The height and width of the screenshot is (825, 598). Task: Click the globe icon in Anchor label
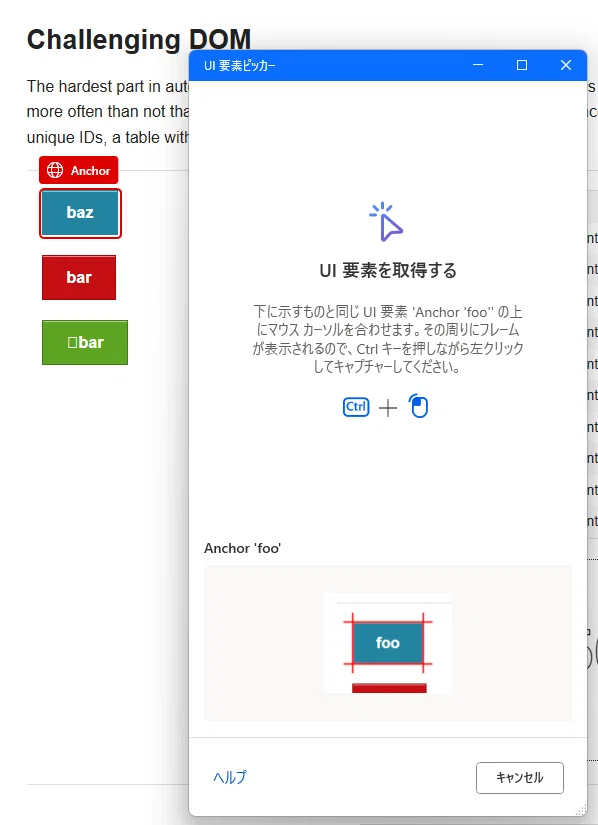tap(55, 170)
